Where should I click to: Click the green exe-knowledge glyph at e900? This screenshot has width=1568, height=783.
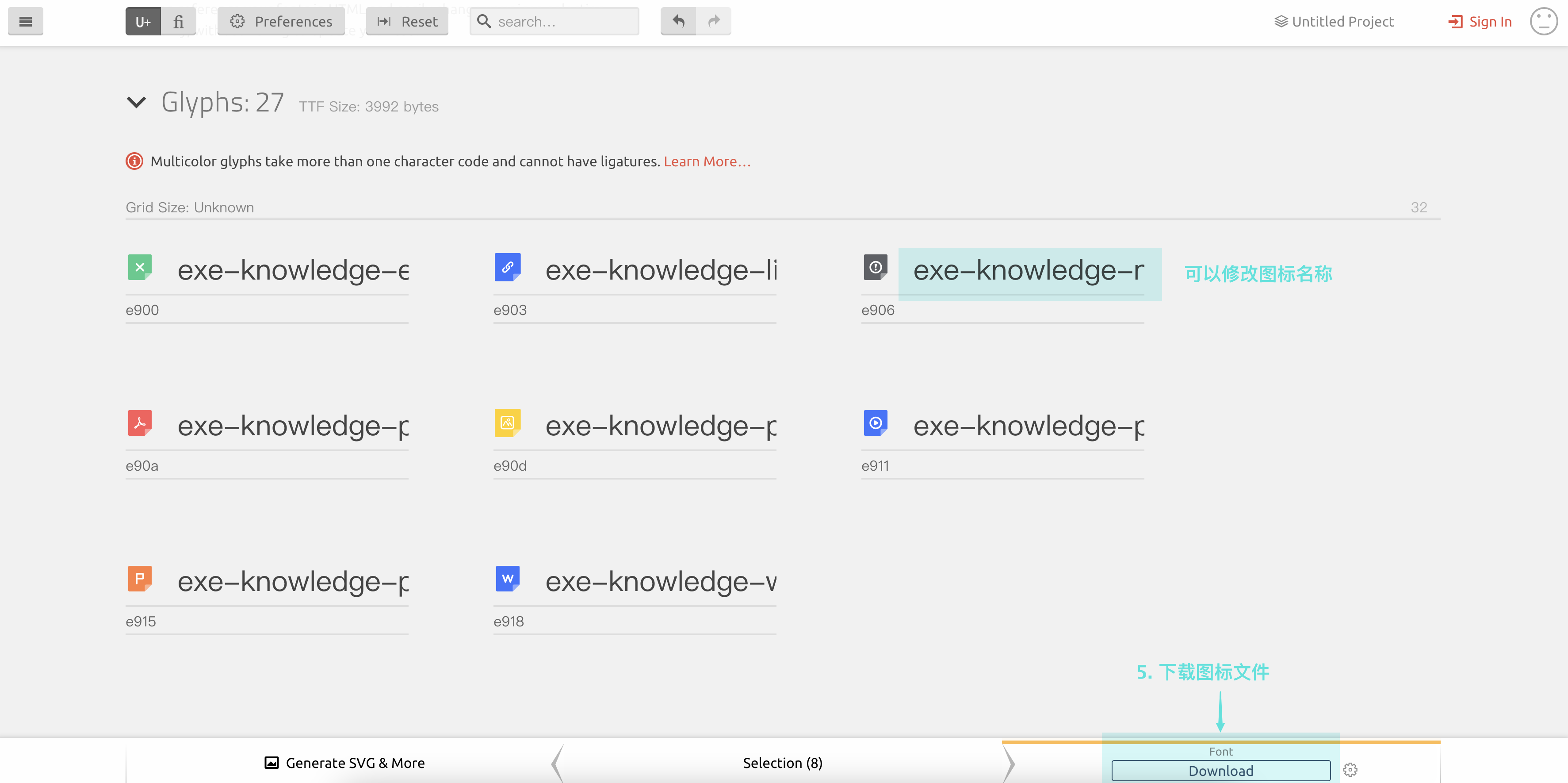coord(139,267)
